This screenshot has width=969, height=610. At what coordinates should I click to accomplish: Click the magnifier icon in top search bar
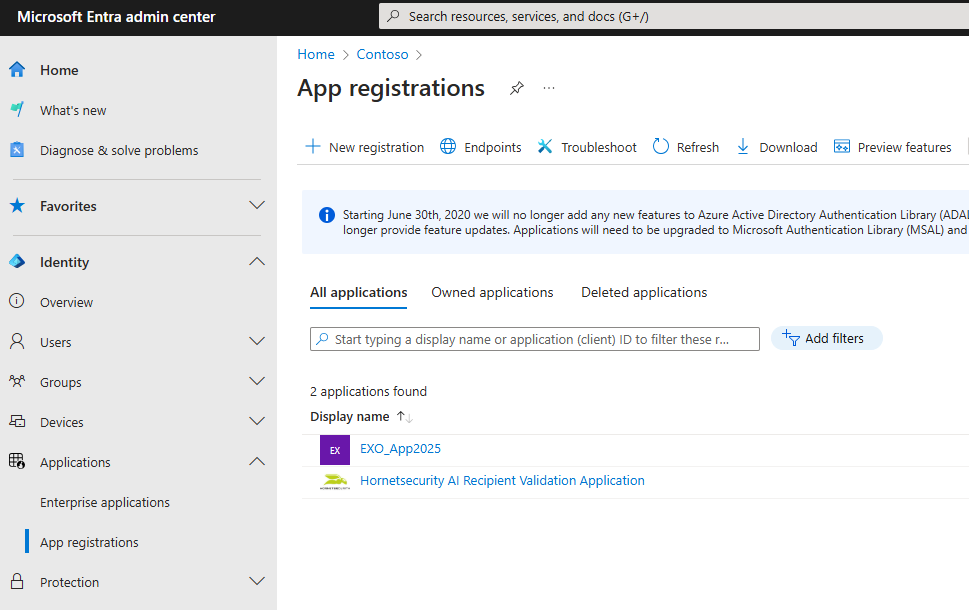click(x=393, y=17)
